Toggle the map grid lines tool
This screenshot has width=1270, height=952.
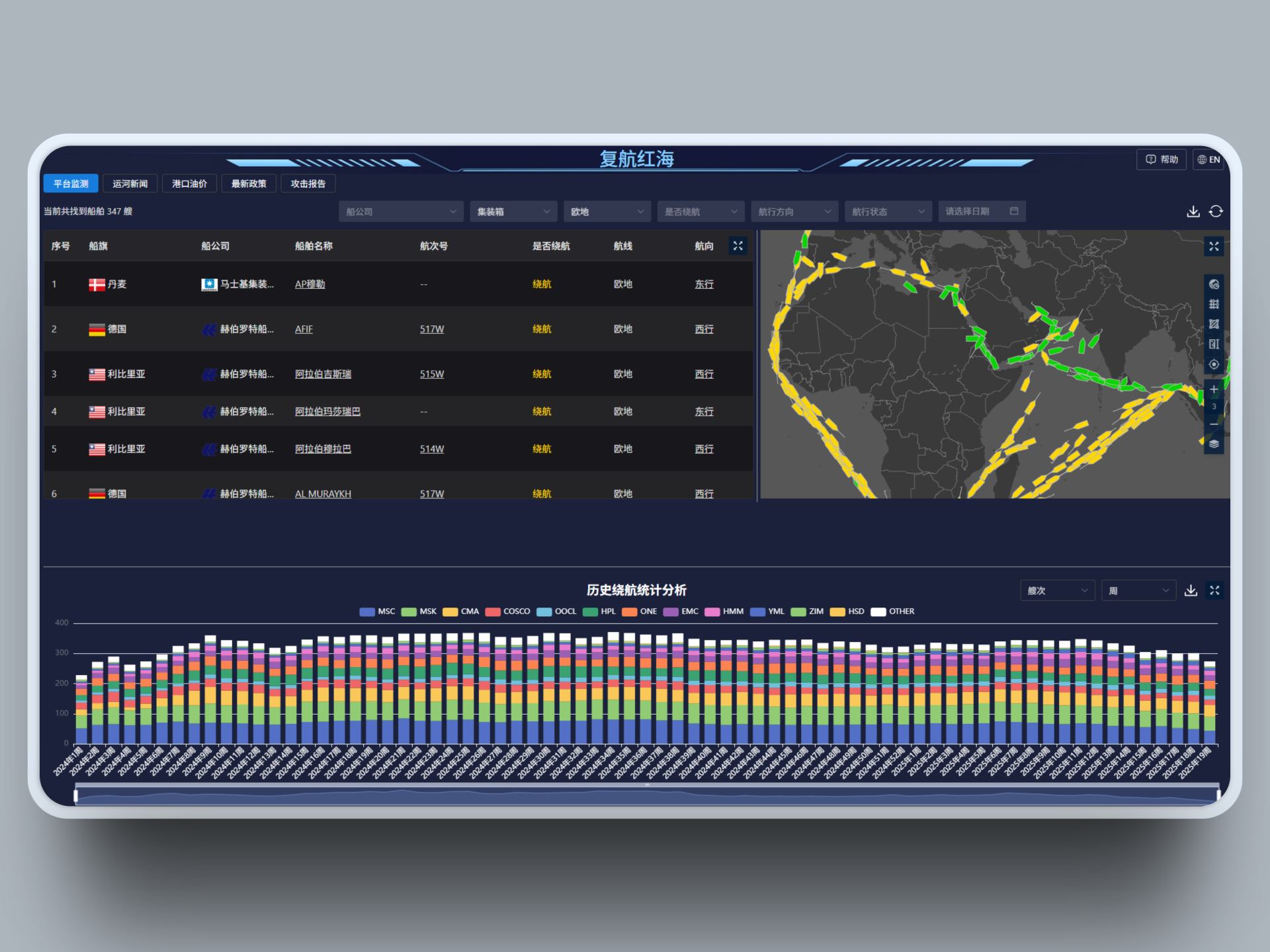click(x=1214, y=304)
